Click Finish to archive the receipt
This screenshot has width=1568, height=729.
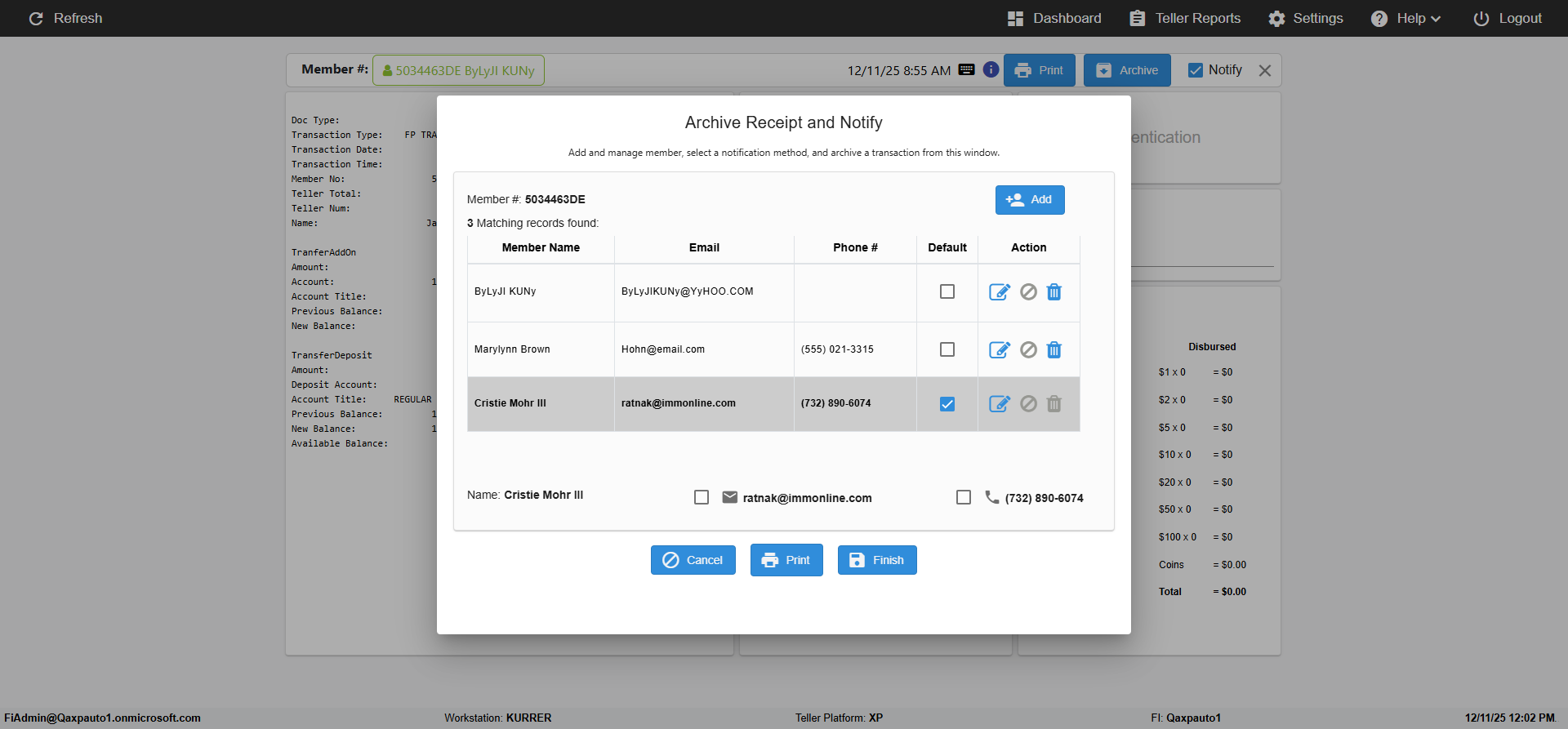pos(877,560)
